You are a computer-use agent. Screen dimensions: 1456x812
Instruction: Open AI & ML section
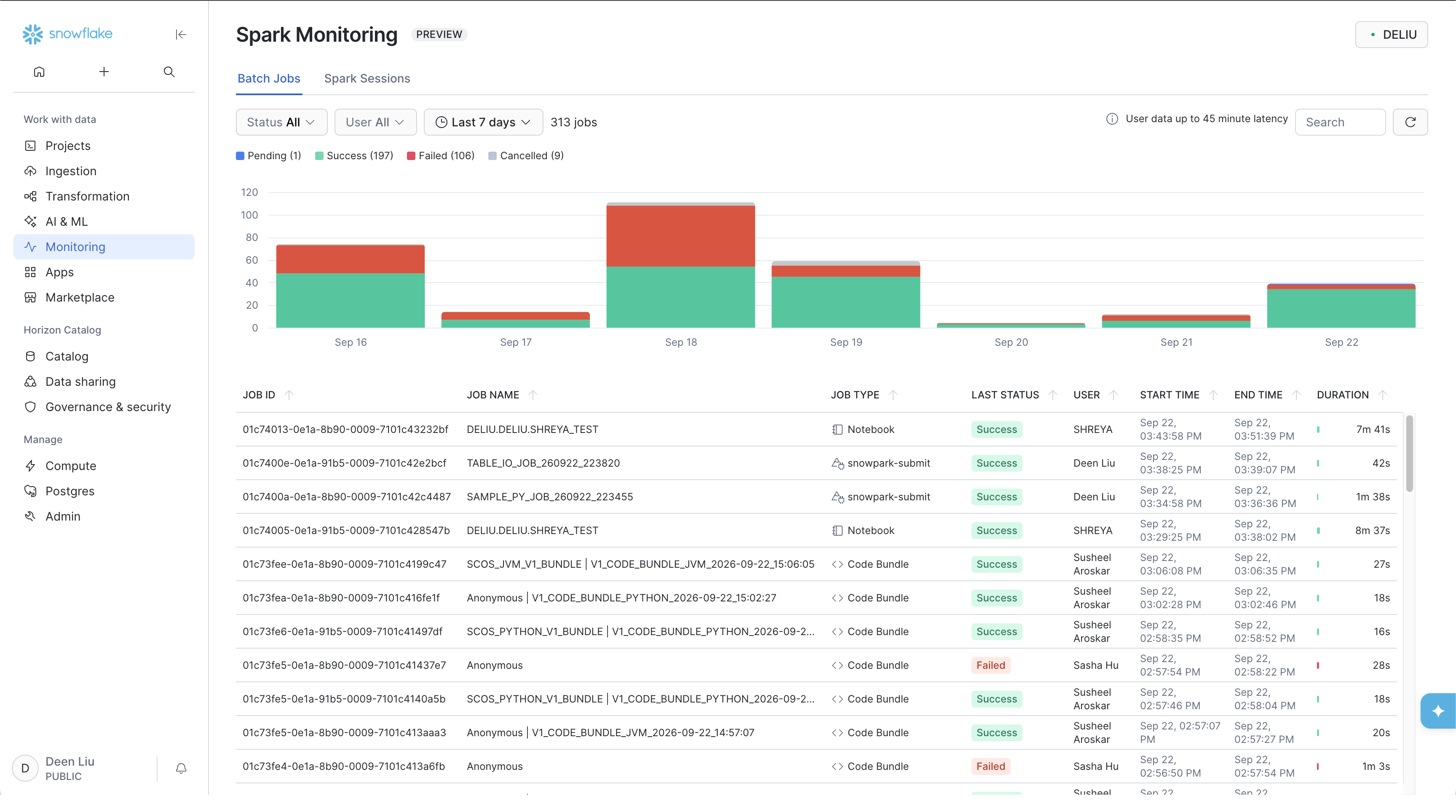point(104,222)
